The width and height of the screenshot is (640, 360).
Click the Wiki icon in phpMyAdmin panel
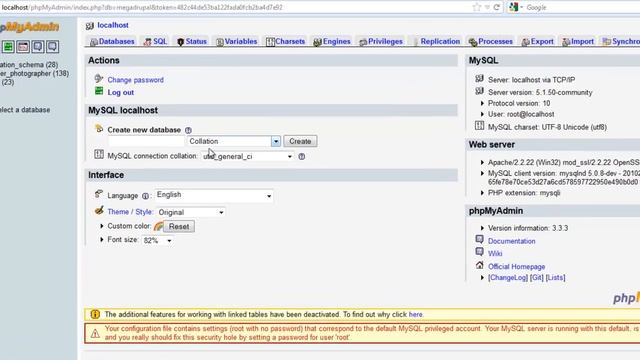click(x=480, y=252)
